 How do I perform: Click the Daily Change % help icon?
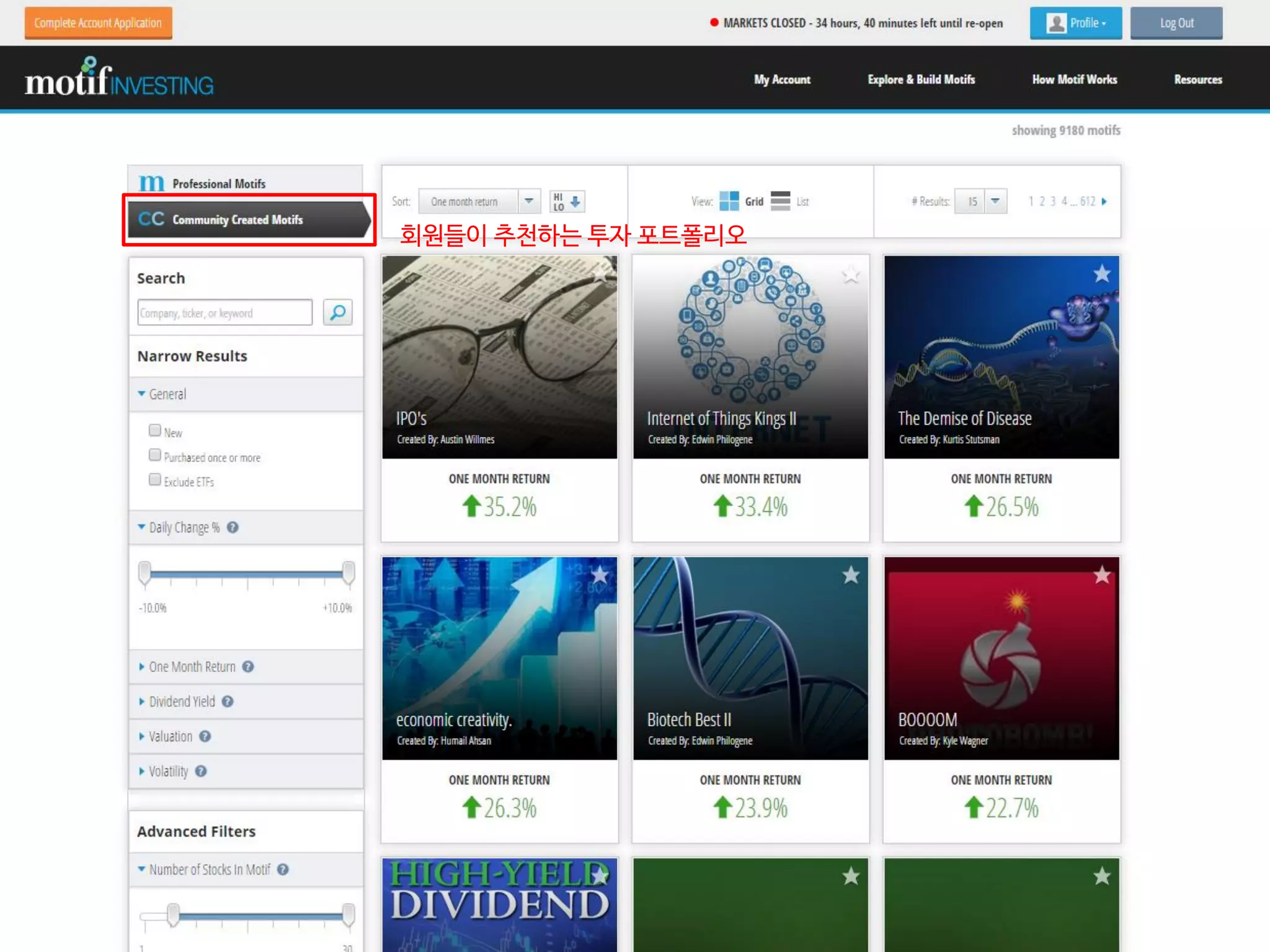click(233, 527)
